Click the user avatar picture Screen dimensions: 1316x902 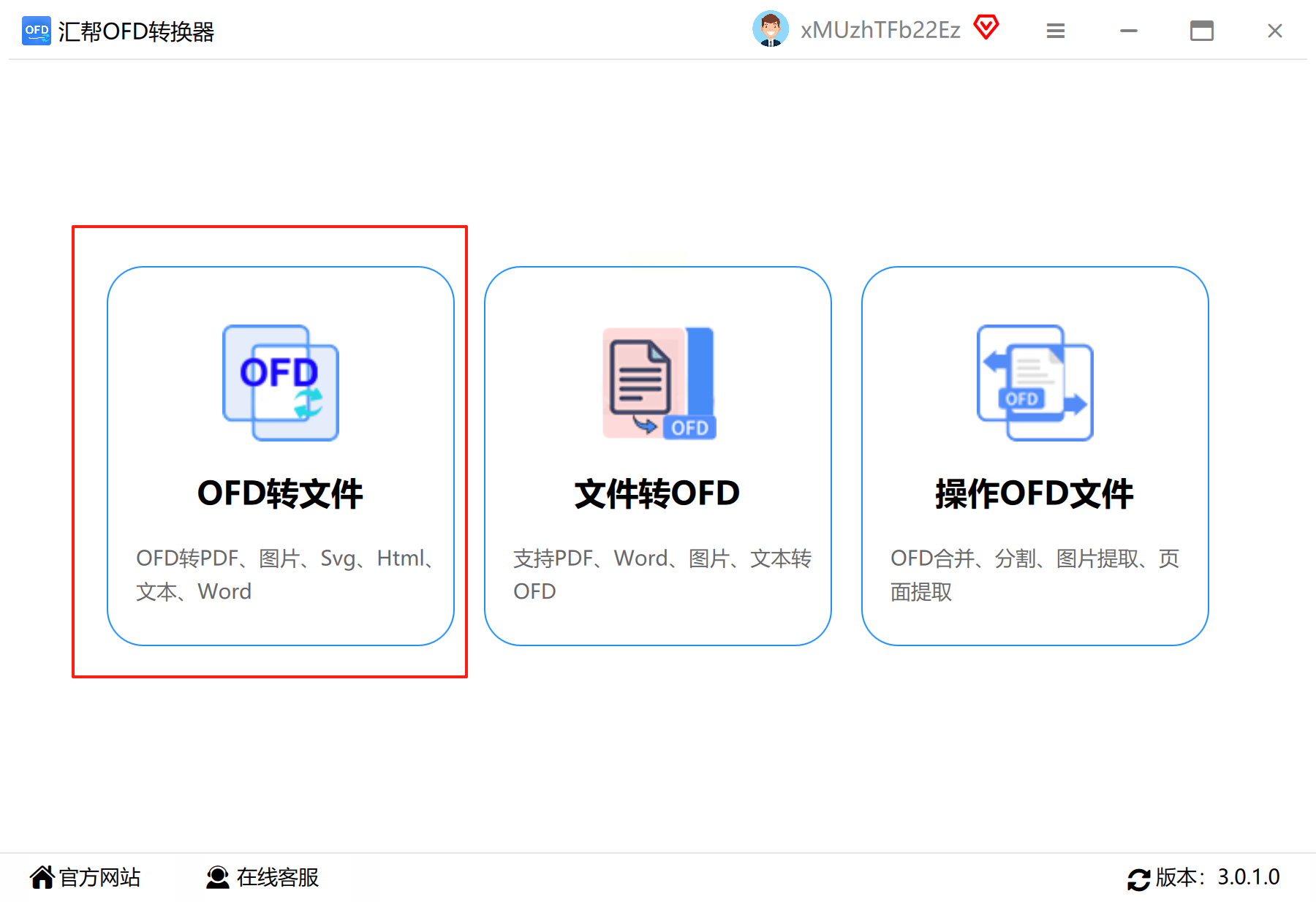pyautogui.click(x=771, y=29)
